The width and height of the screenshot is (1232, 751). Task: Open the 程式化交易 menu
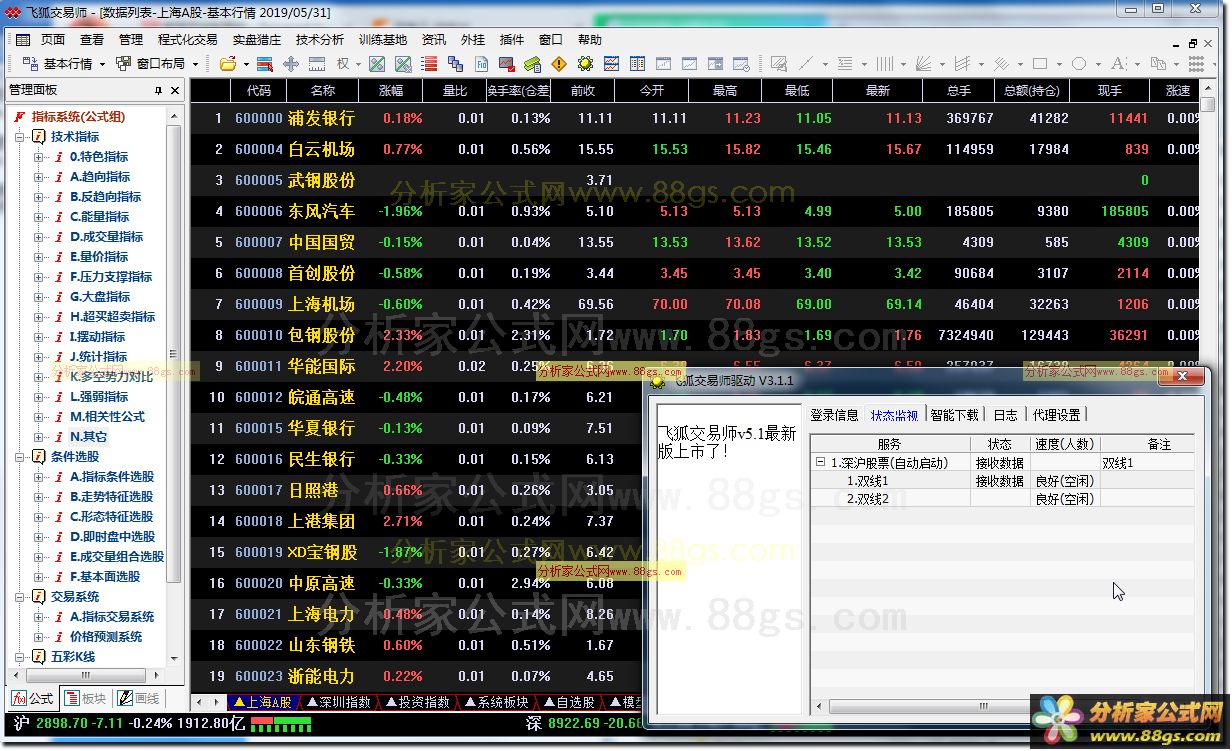pyautogui.click(x=187, y=40)
